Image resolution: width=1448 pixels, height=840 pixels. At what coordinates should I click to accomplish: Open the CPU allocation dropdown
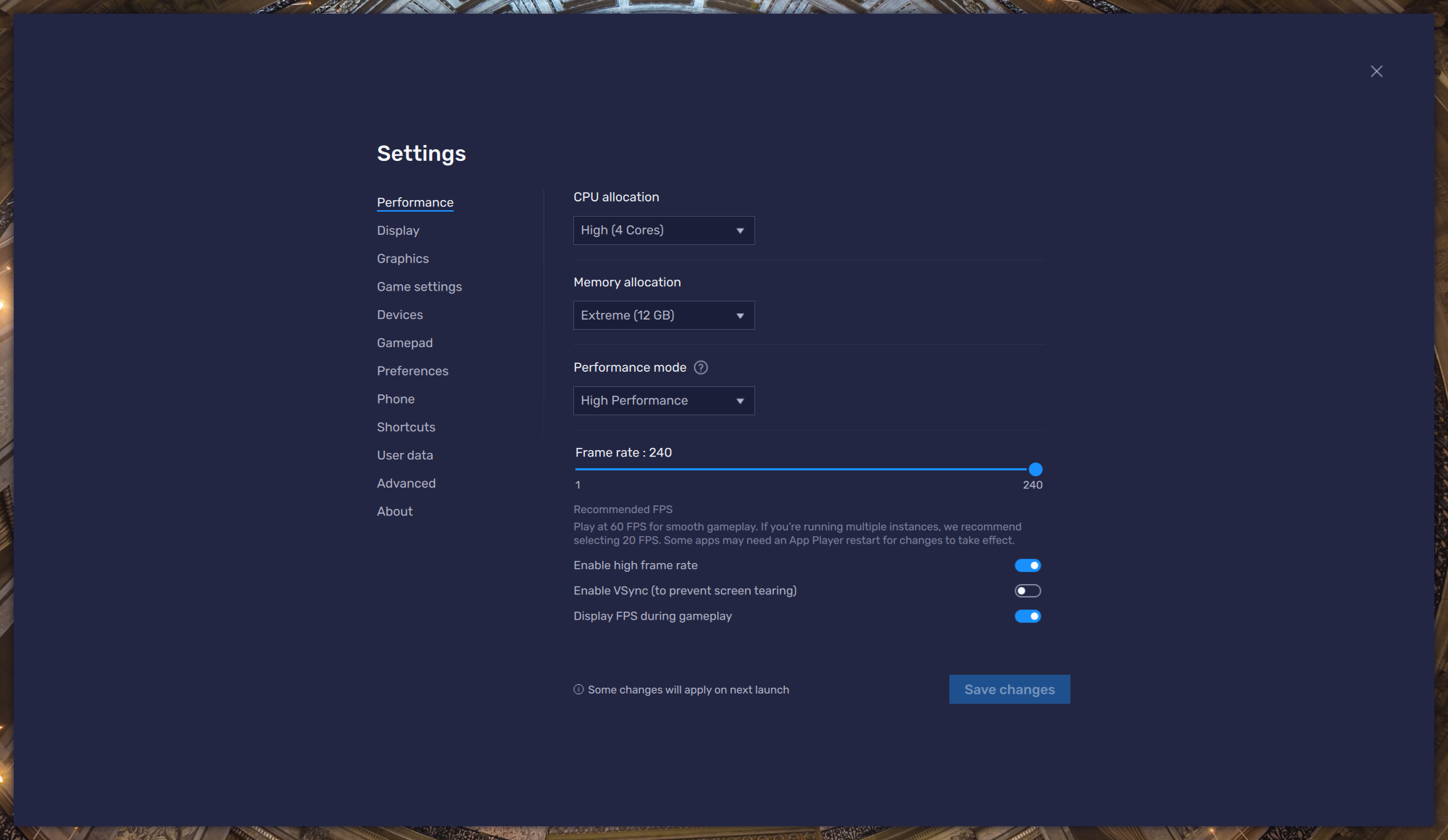pos(663,230)
